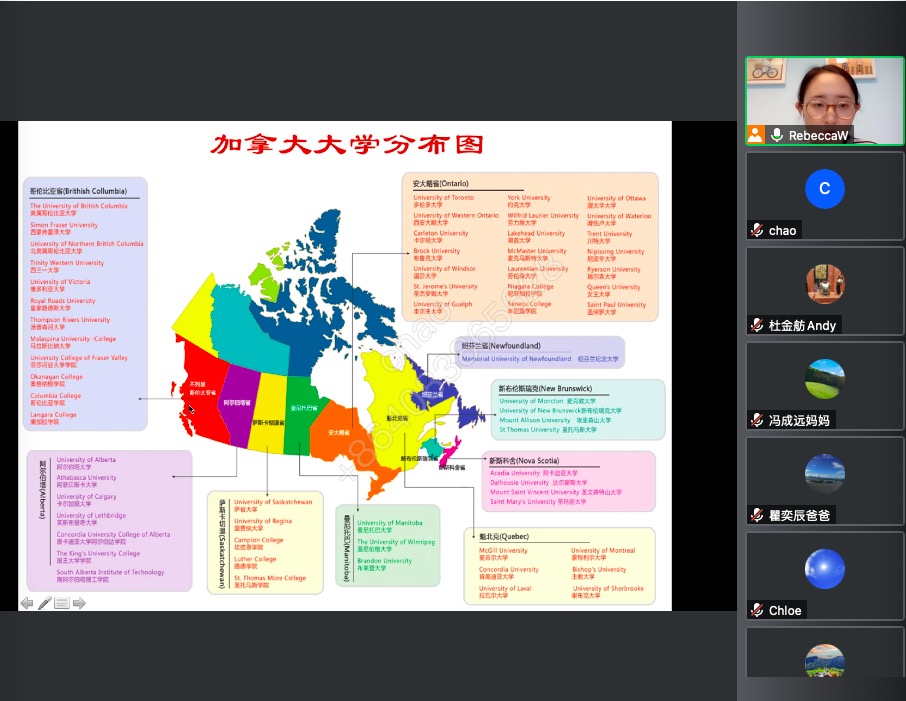
Task: Click the muted microphone icon beside 杜金舫 Andy
Action: 757,325
